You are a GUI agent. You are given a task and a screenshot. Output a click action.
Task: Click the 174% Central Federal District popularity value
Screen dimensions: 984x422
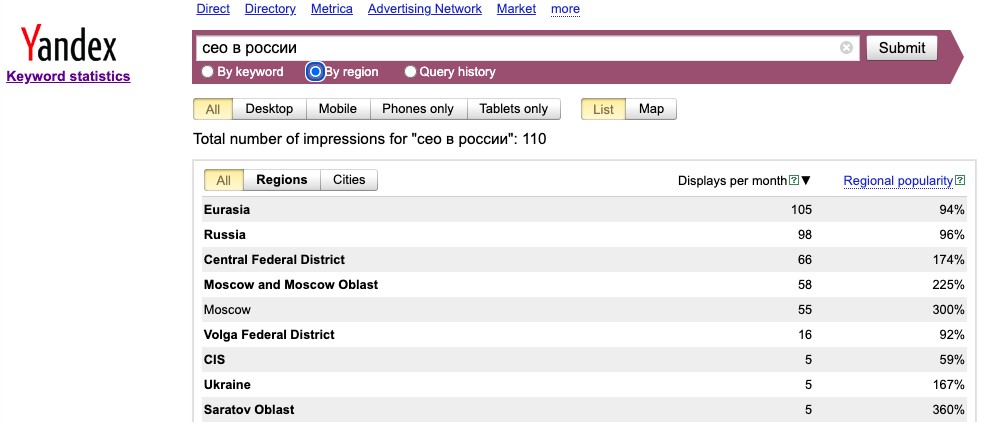click(x=949, y=259)
